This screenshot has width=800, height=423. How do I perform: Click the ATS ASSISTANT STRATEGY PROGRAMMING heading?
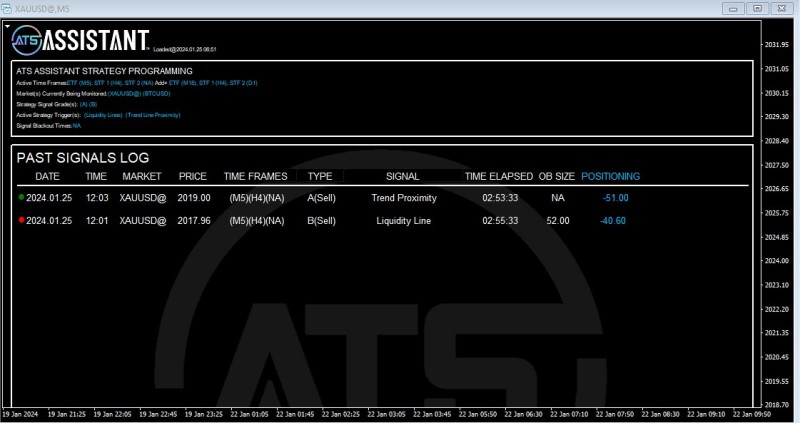104,71
